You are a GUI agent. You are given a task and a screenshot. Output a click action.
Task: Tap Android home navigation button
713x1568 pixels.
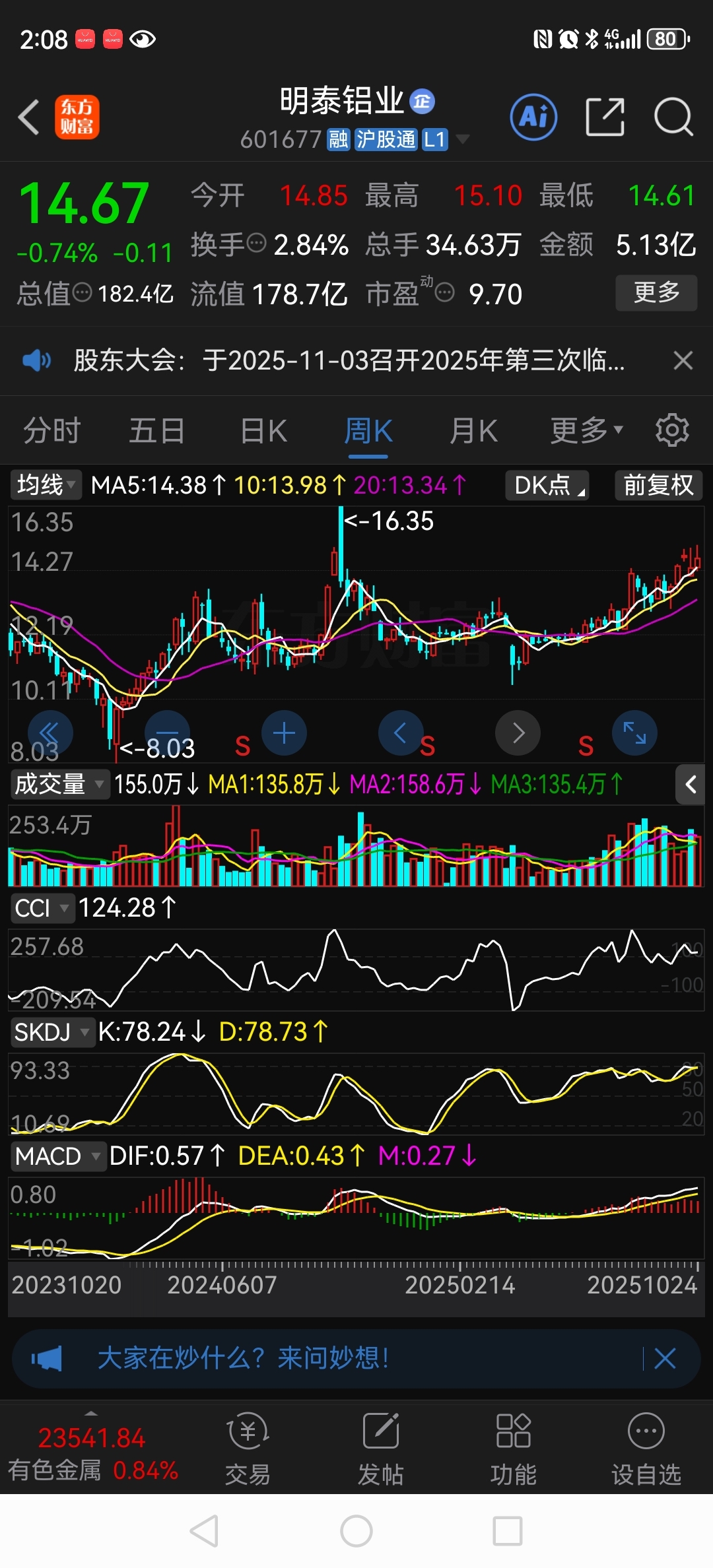click(356, 1531)
